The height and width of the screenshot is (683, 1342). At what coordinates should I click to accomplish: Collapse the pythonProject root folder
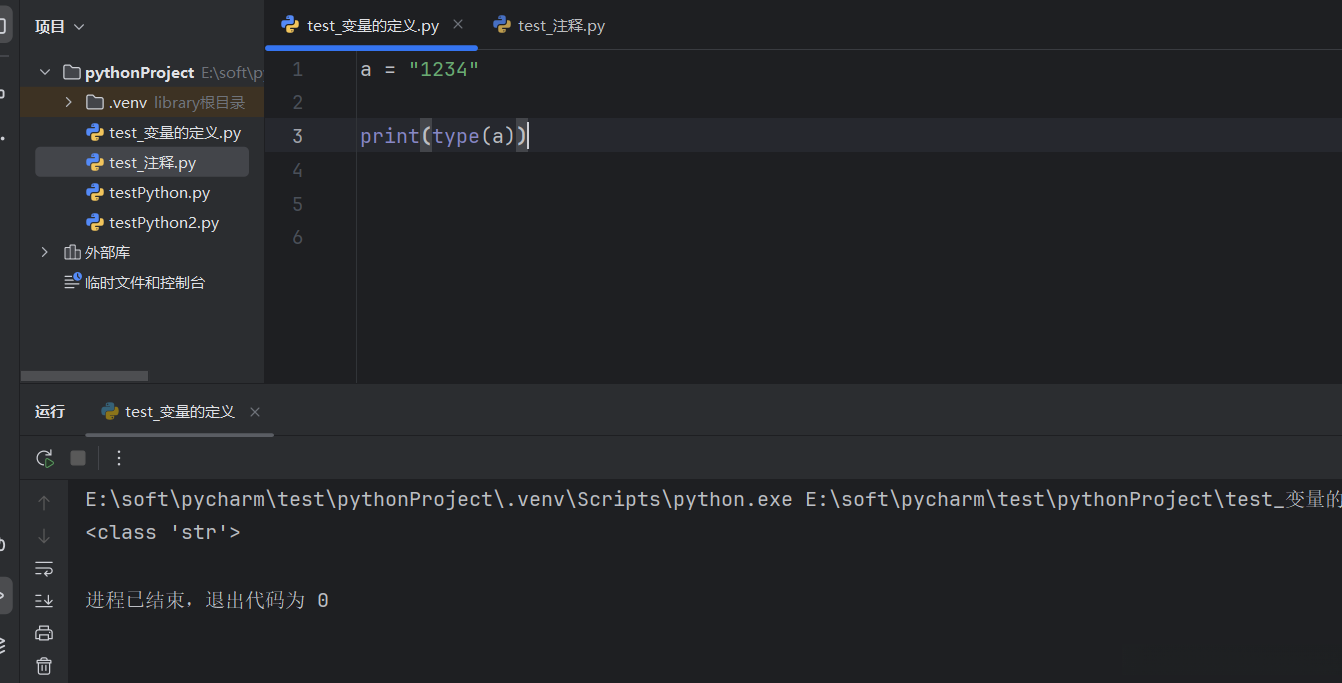tap(44, 72)
